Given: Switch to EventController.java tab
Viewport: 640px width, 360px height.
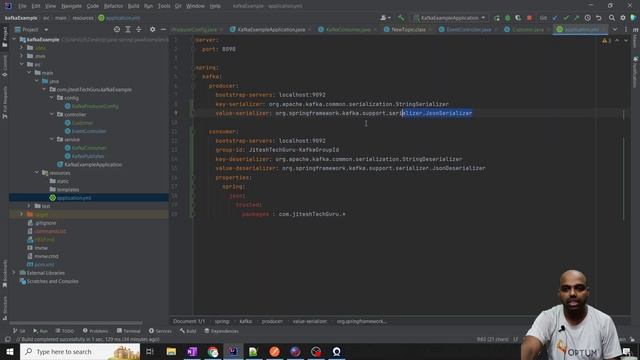Looking at the screenshot, I should (468, 29).
